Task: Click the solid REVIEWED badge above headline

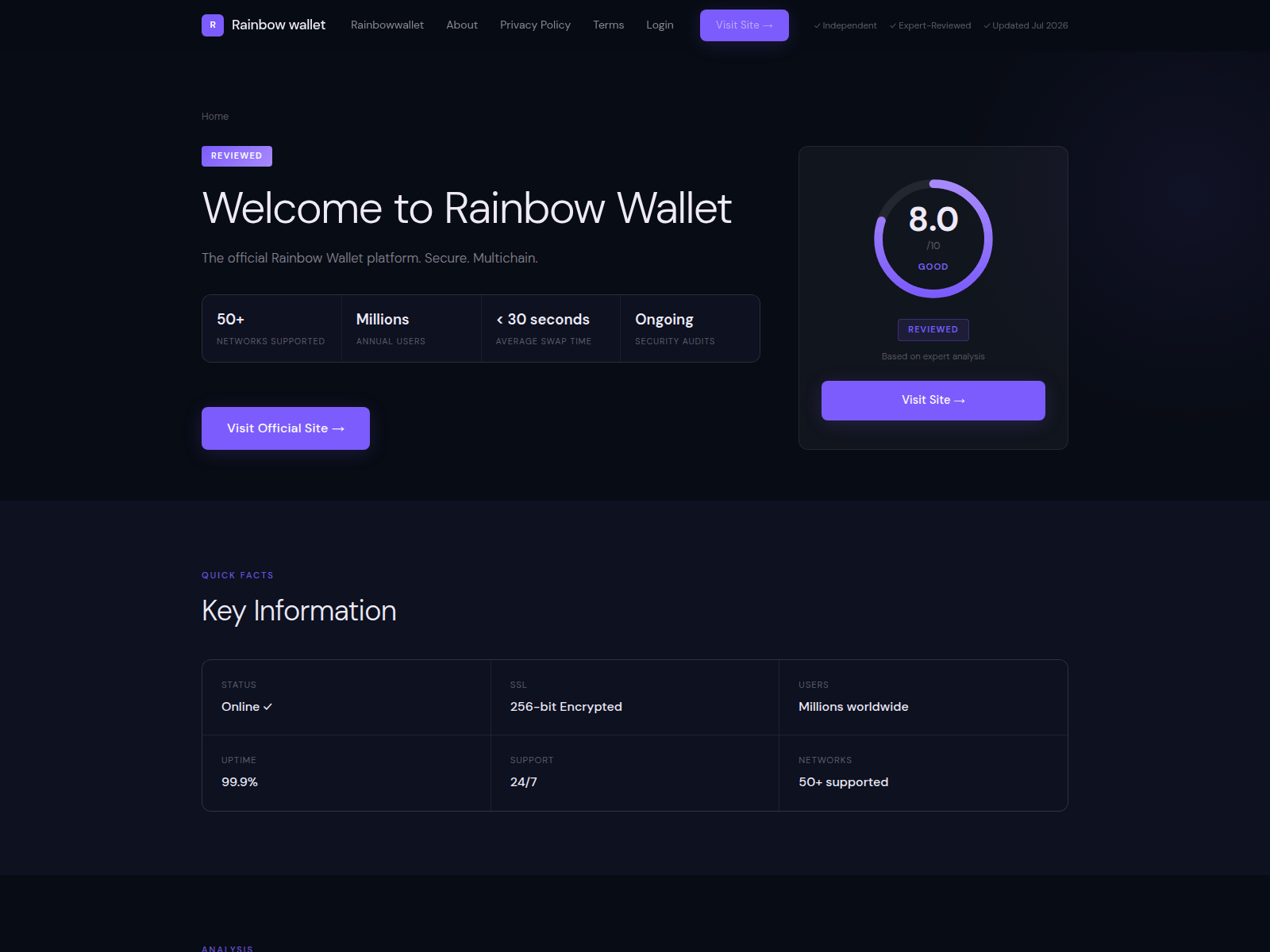Action: [x=237, y=156]
